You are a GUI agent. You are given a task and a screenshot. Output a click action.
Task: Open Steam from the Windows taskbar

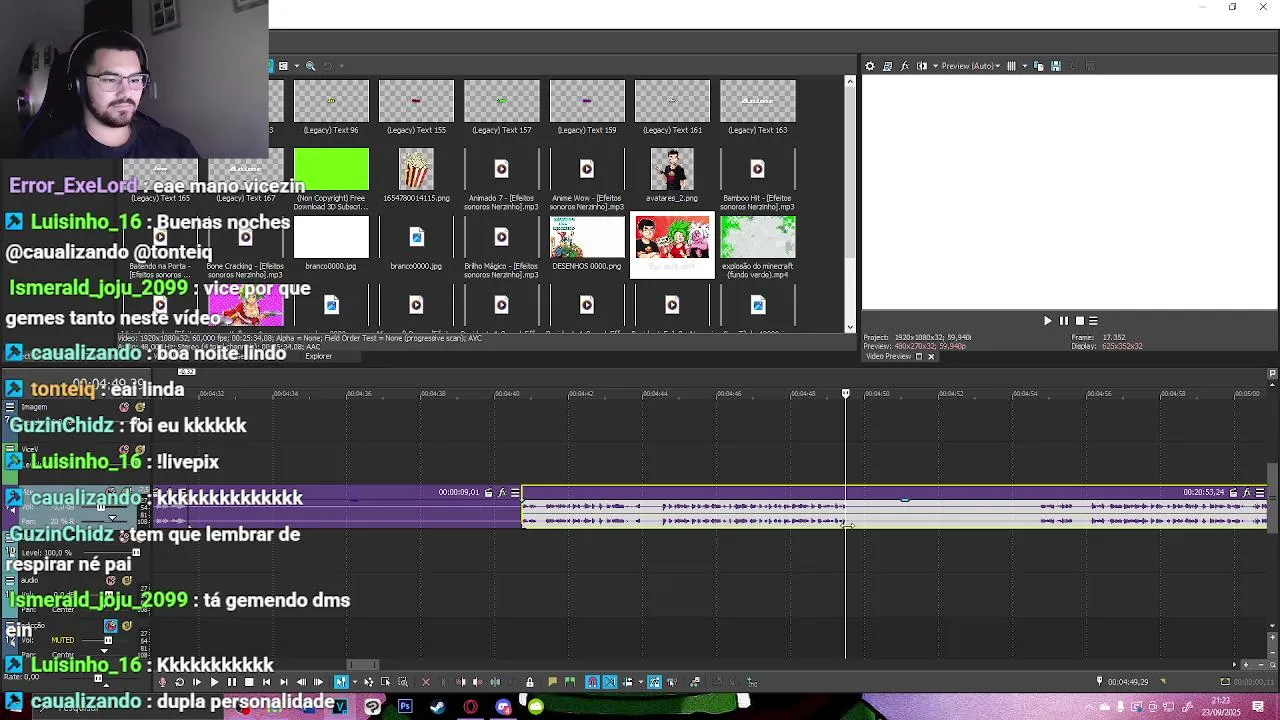click(x=438, y=707)
